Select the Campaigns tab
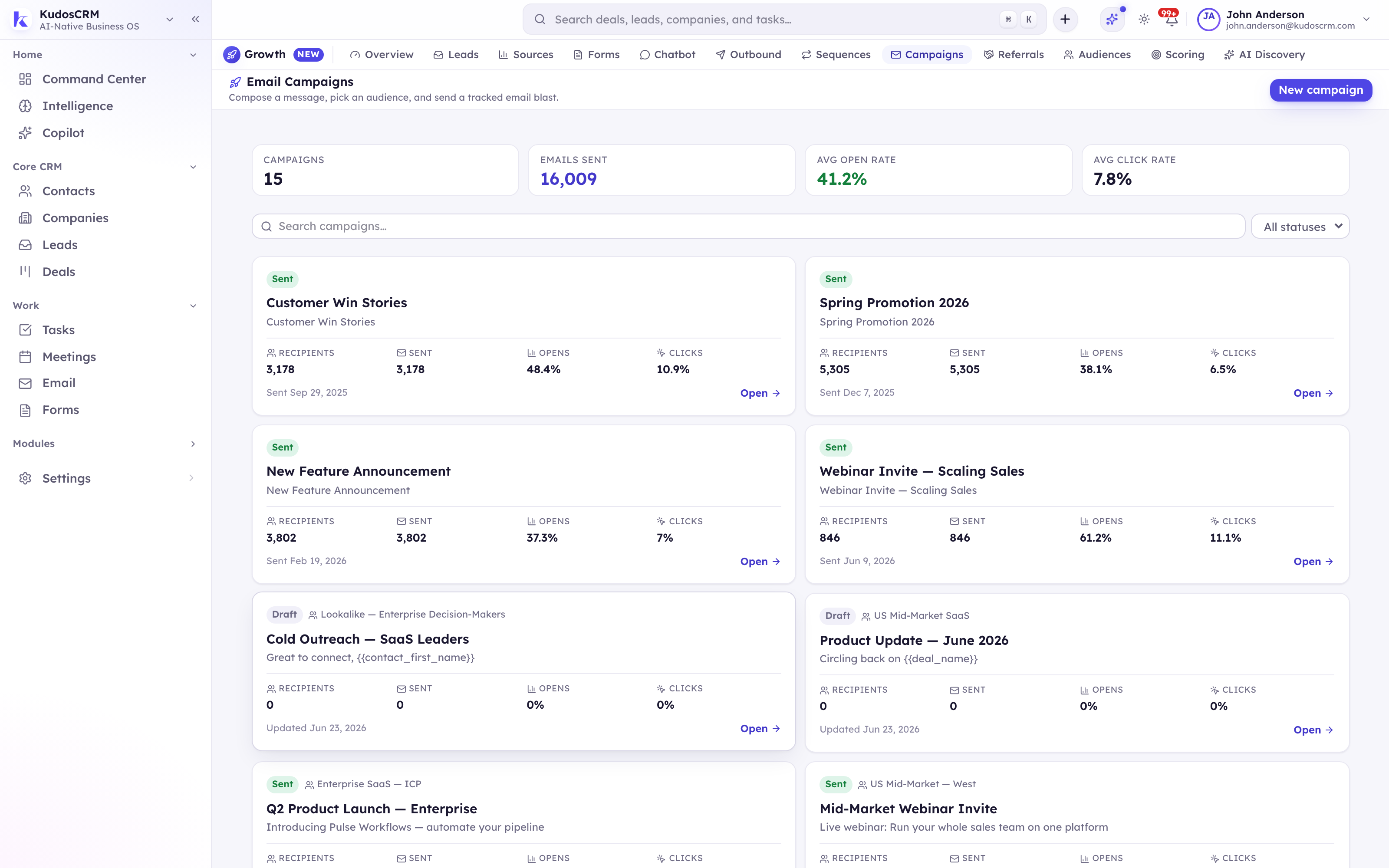Viewport: 1389px width, 868px height. pyautogui.click(x=926, y=55)
